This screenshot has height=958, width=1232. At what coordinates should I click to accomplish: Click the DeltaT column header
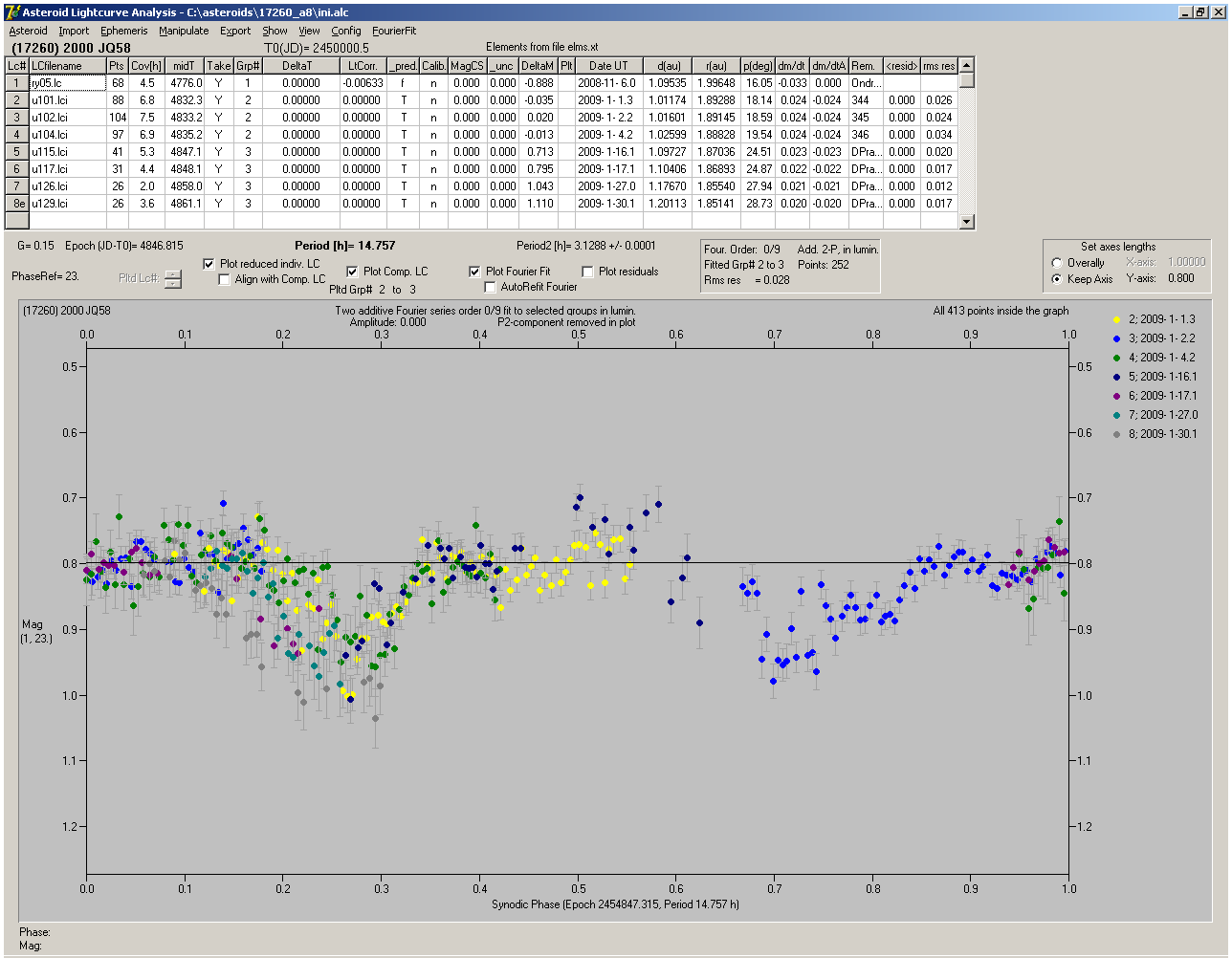[x=301, y=66]
